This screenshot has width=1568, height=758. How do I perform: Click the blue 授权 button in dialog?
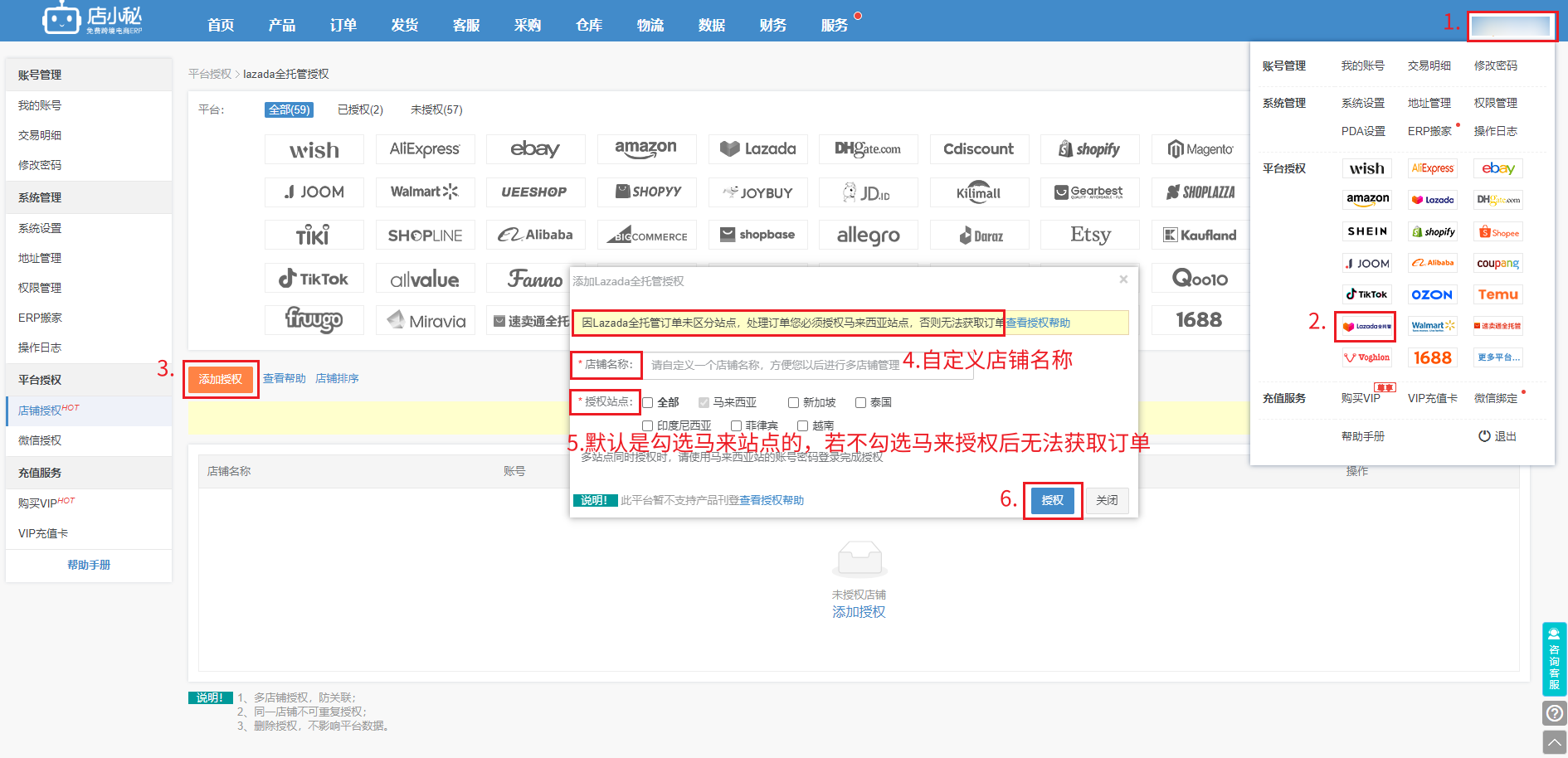[1053, 500]
